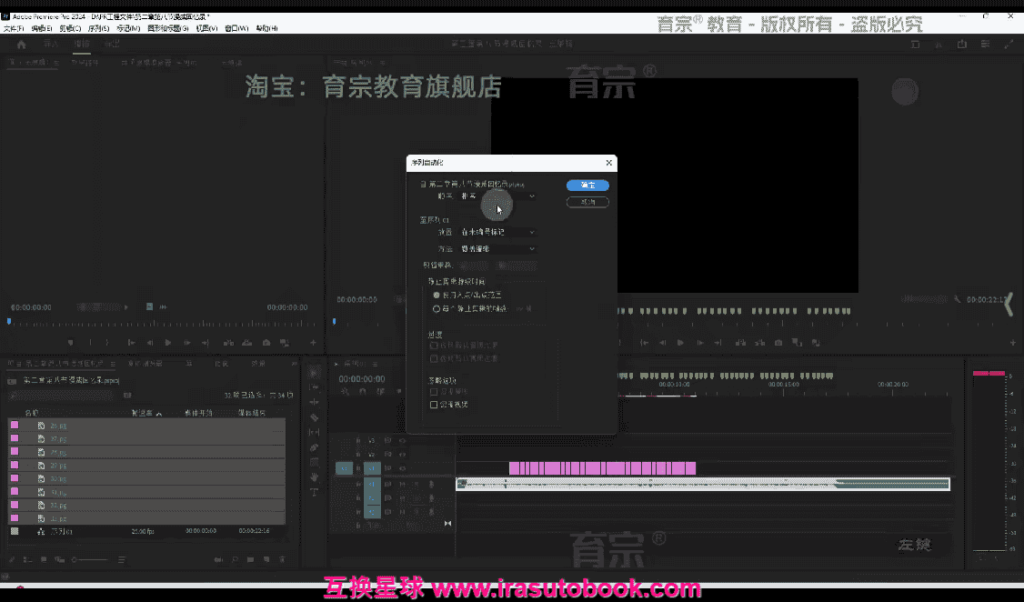Select the first image file in Project panel

[58, 426]
